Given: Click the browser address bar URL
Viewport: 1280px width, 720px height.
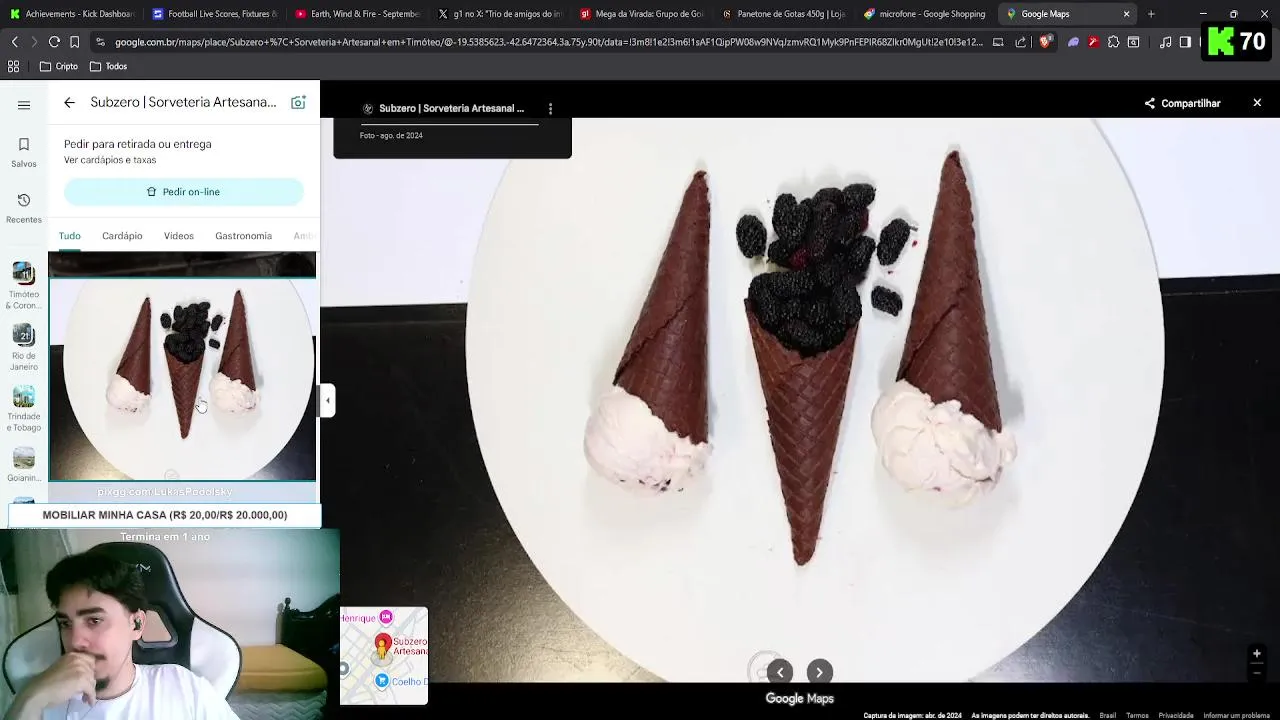Looking at the screenshot, I should click(548, 42).
